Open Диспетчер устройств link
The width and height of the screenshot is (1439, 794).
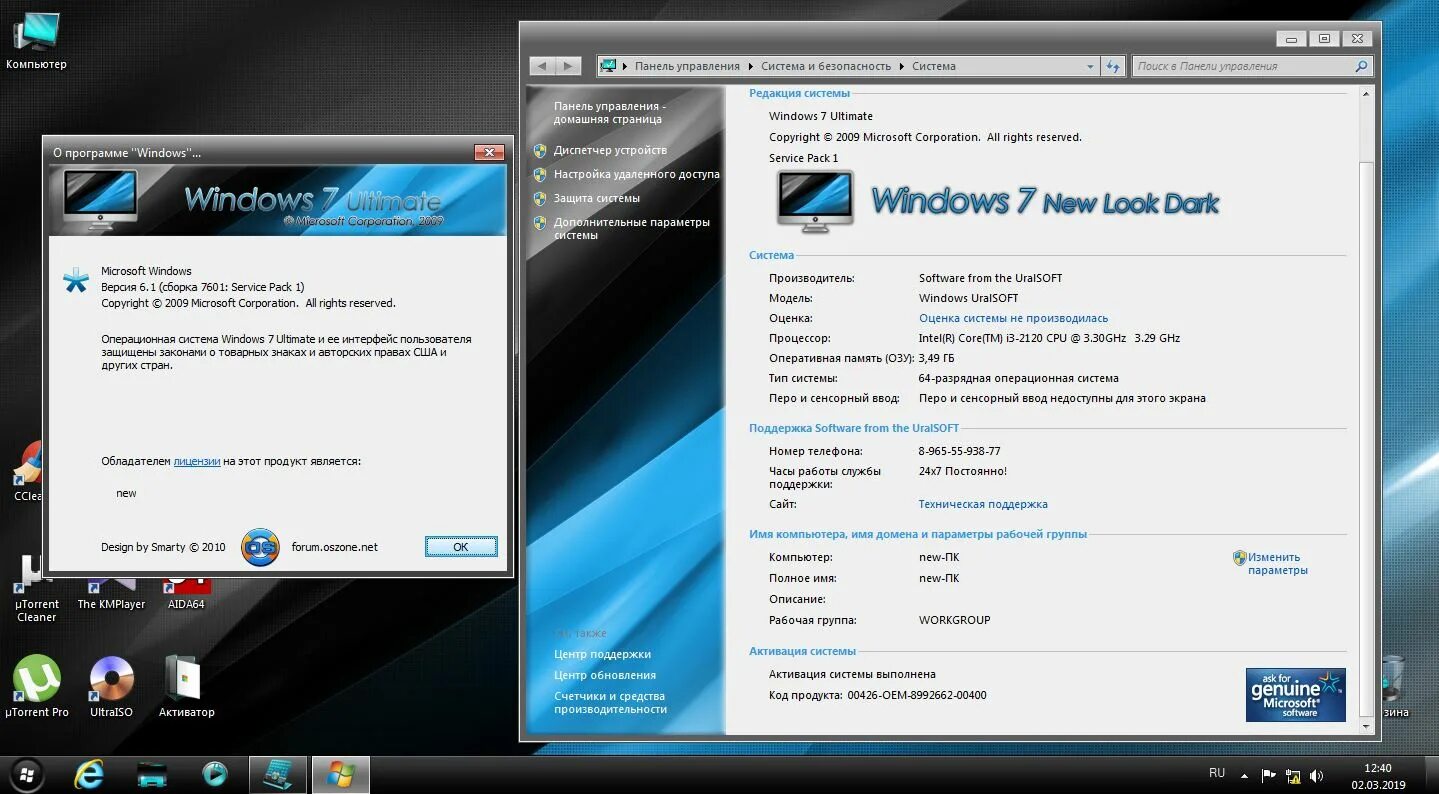tap(610, 150)
